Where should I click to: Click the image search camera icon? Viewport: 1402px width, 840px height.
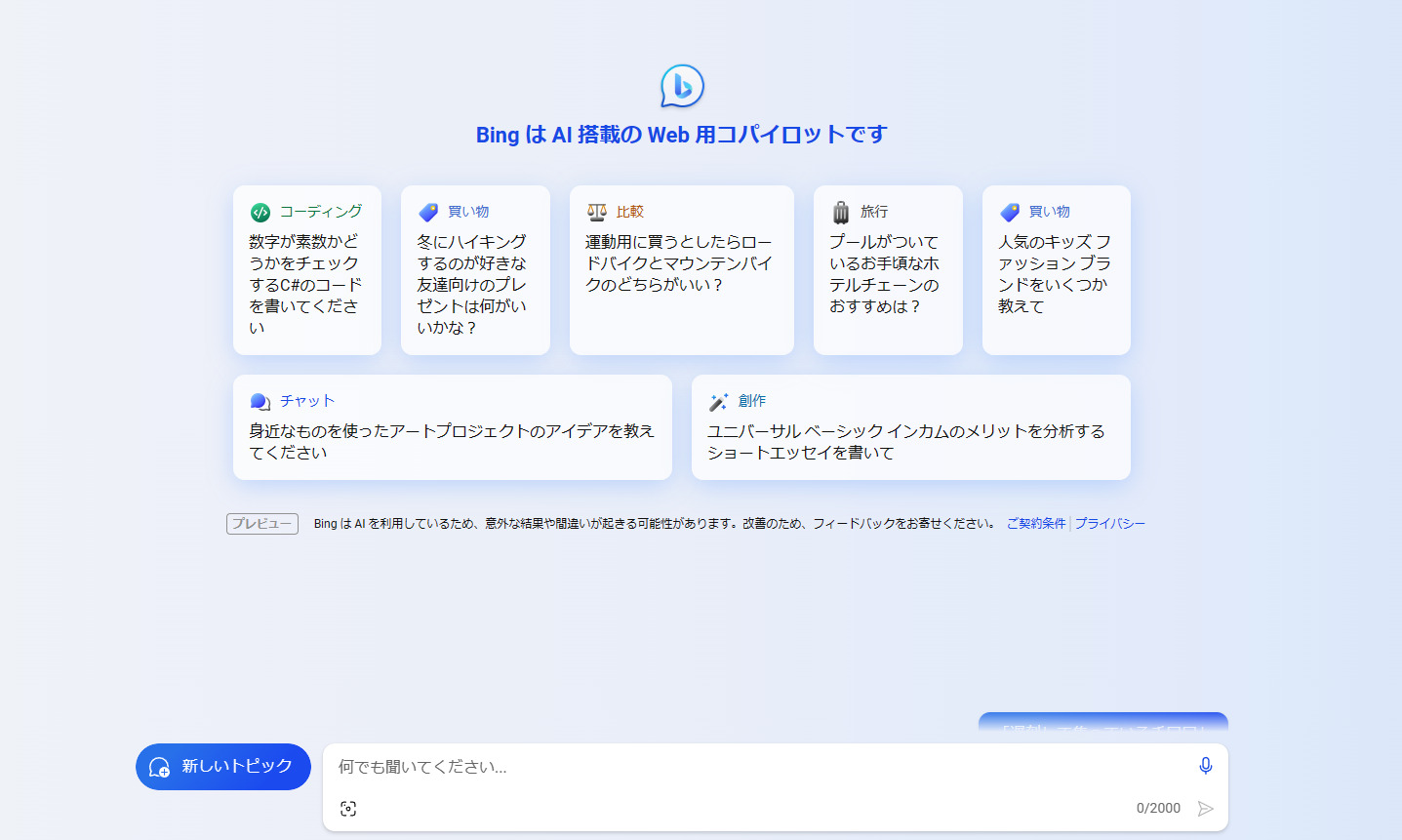click(x=348, y=809)
